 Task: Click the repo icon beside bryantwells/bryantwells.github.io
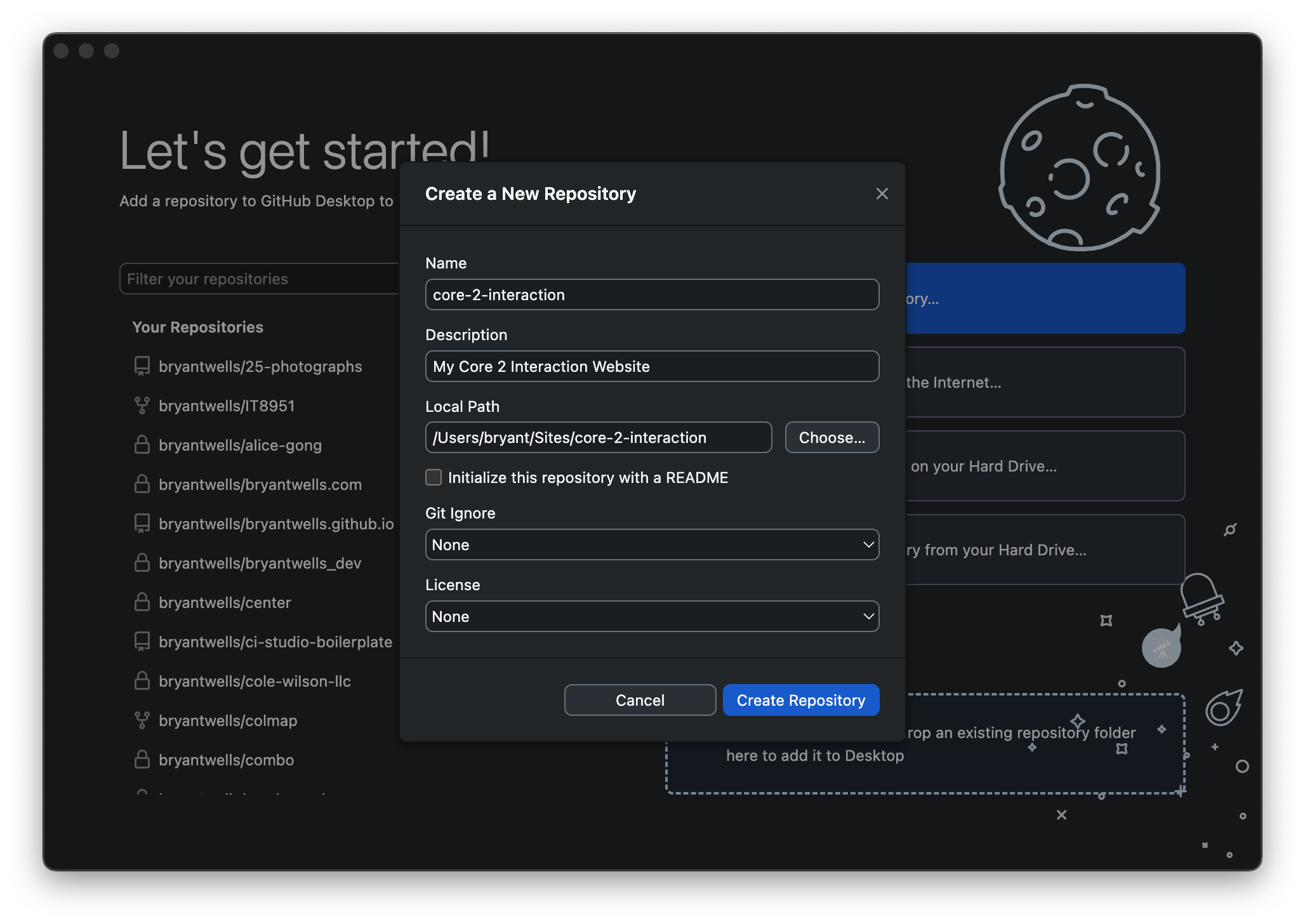click(142, 524)
